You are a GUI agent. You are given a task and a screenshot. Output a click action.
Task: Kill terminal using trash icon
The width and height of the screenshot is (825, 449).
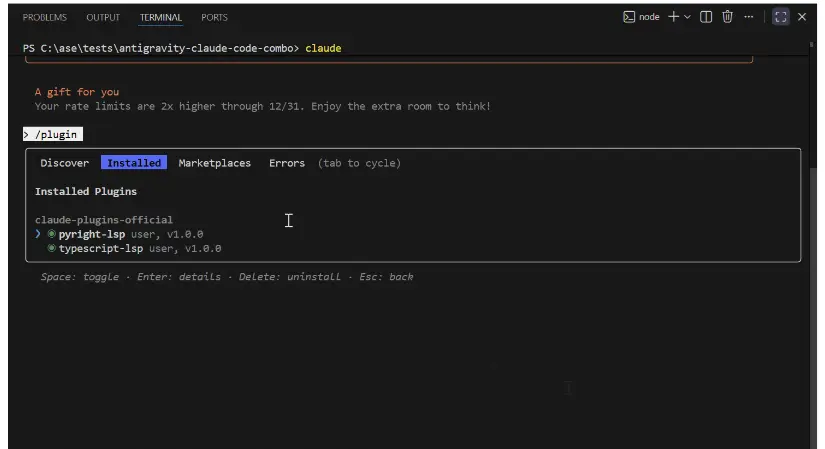tap(727, 17)
